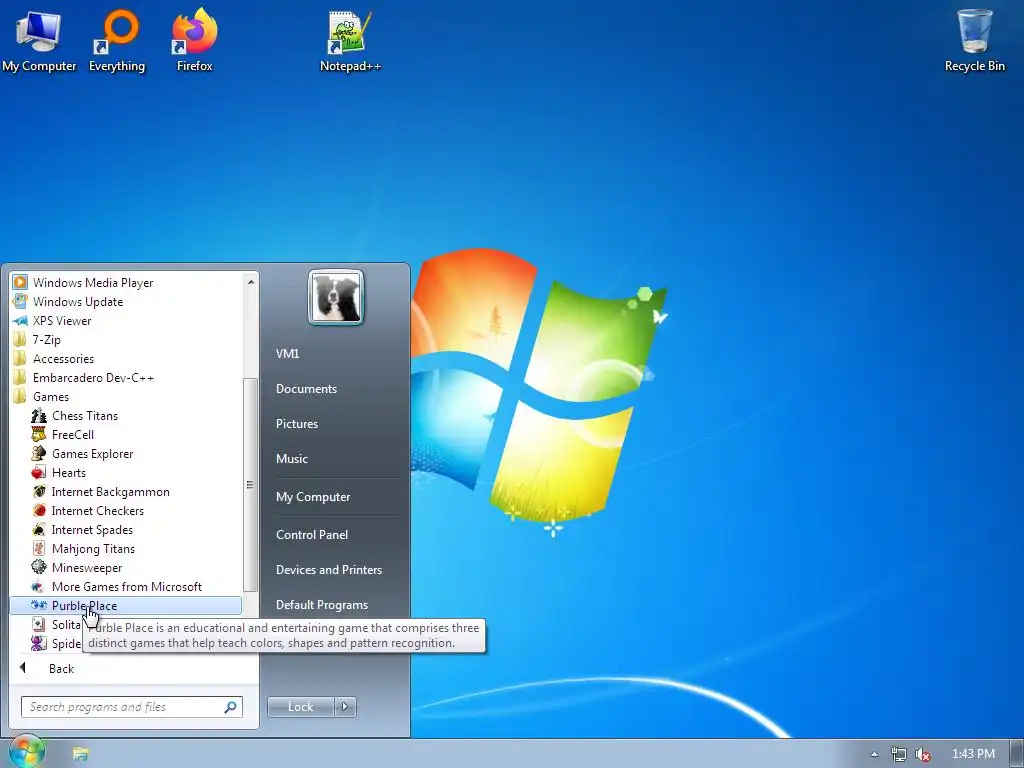Image resolution: width=1024 pixels, height=768 pixels.
Task: Click the Mahjong Titans icon
Action: click(39, 548)
